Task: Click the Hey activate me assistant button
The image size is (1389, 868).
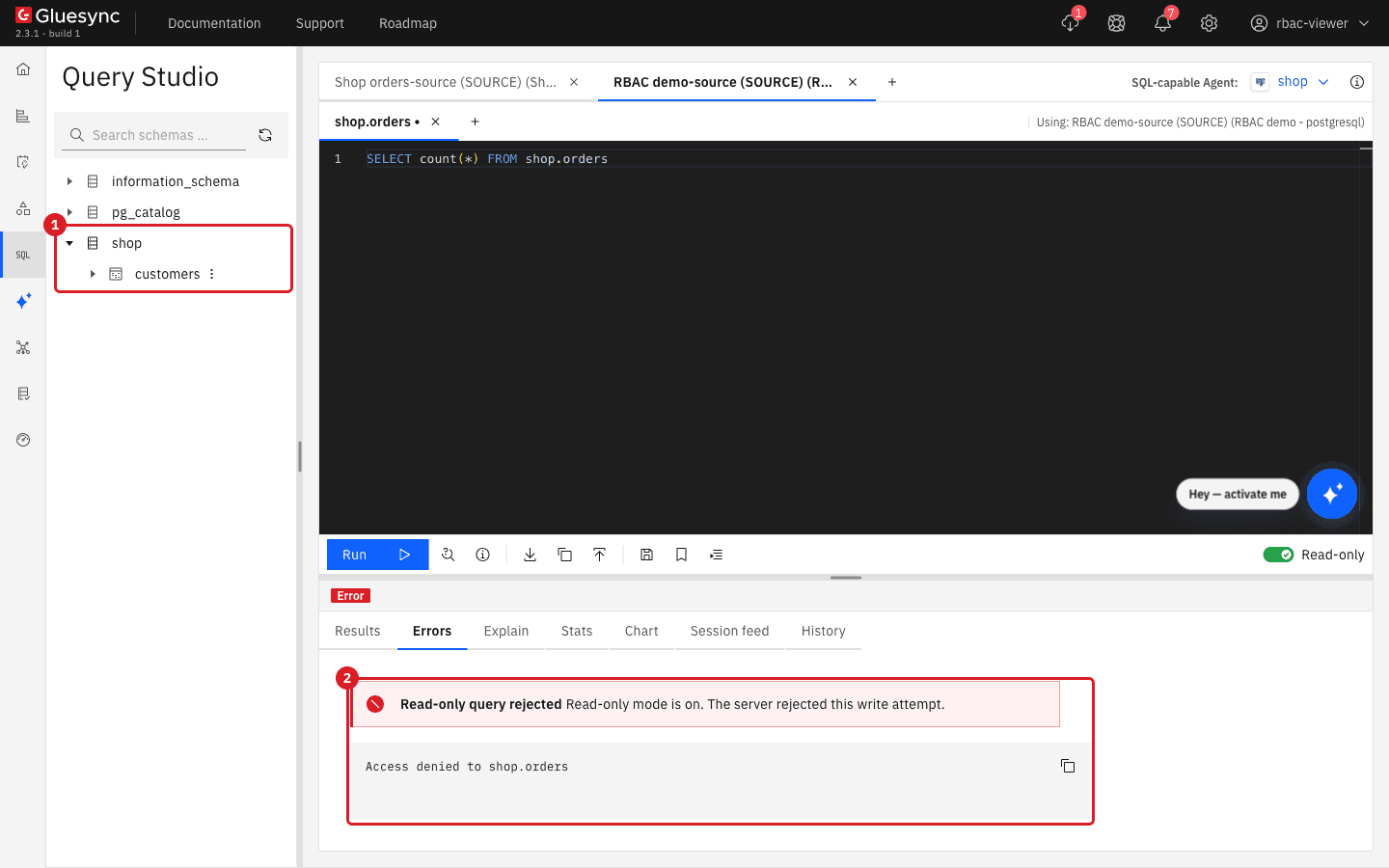Action: tap(1238, 494)
